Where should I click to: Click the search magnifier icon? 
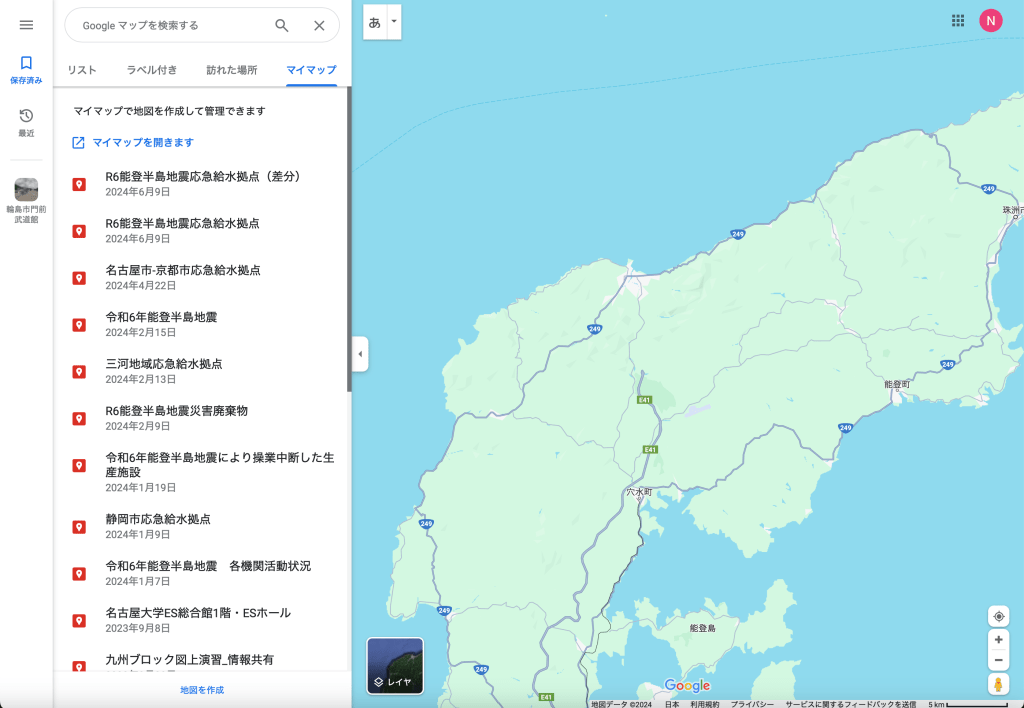(x=282, y=26)
